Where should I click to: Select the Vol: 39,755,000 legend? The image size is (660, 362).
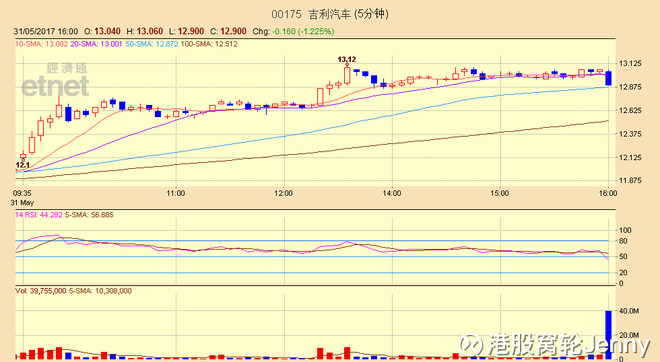[x=40, y=291]
